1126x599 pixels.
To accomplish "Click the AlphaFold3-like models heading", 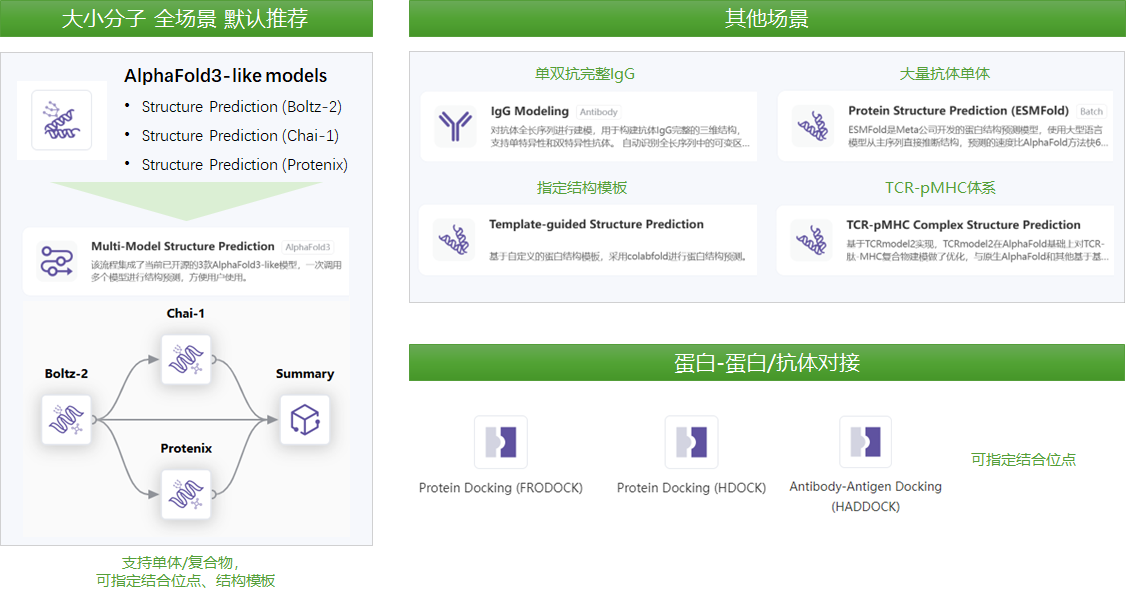I will coord(225,75).
